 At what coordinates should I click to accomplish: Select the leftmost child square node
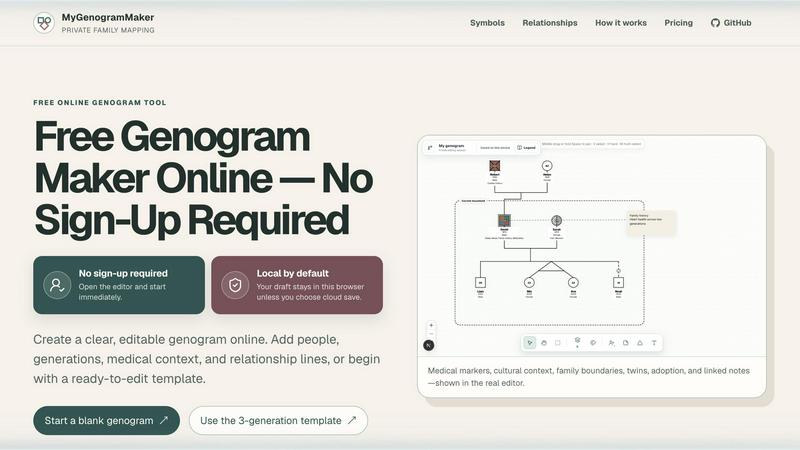coord(480,282)
